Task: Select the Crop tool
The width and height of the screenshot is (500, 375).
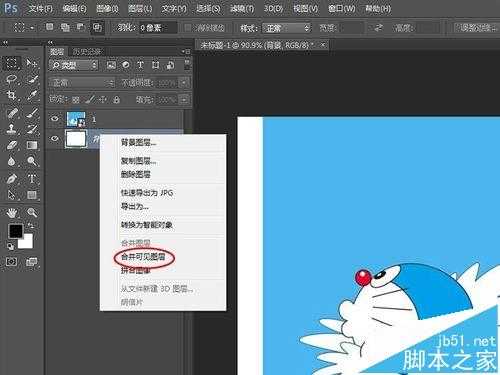Action: click(11, 95)
